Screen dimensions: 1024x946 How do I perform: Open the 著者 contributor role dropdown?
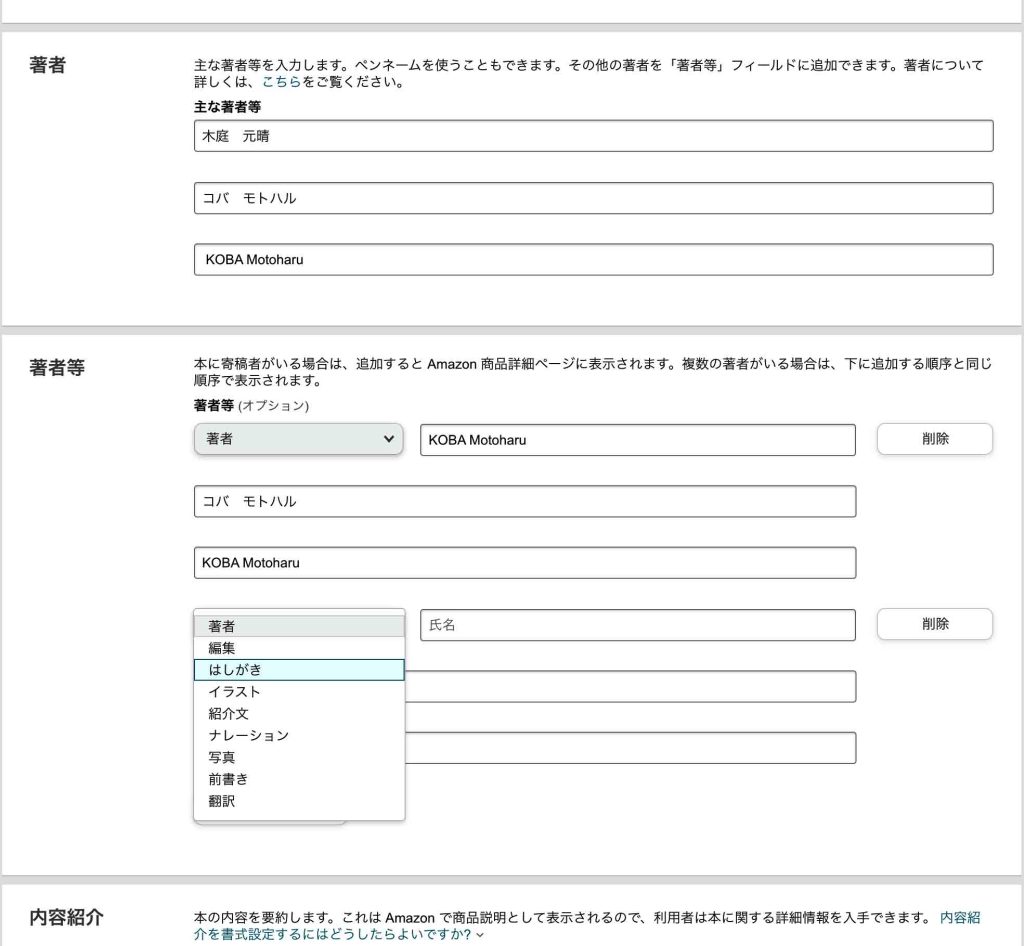pyautogui.click(x=298, y=439)
